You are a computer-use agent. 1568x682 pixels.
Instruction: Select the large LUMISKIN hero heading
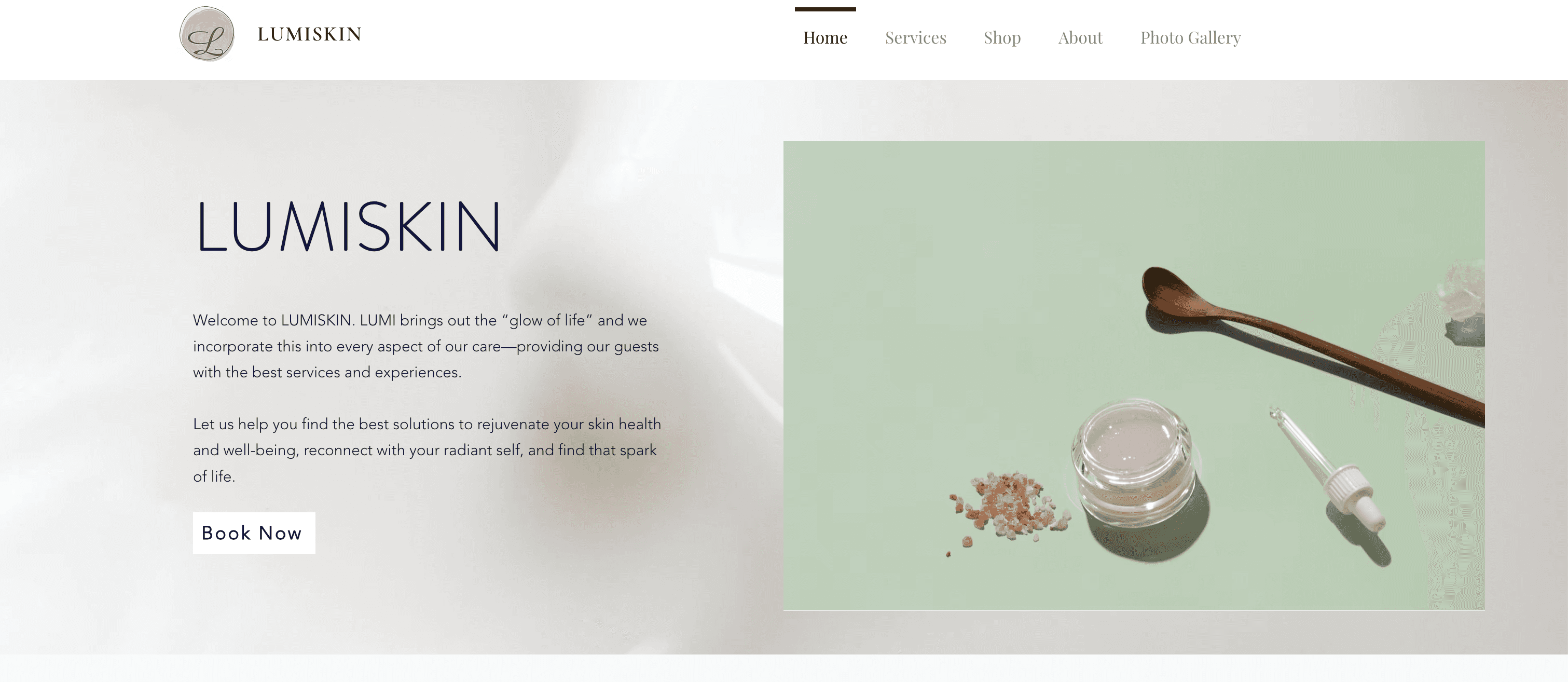pos(348,226)
